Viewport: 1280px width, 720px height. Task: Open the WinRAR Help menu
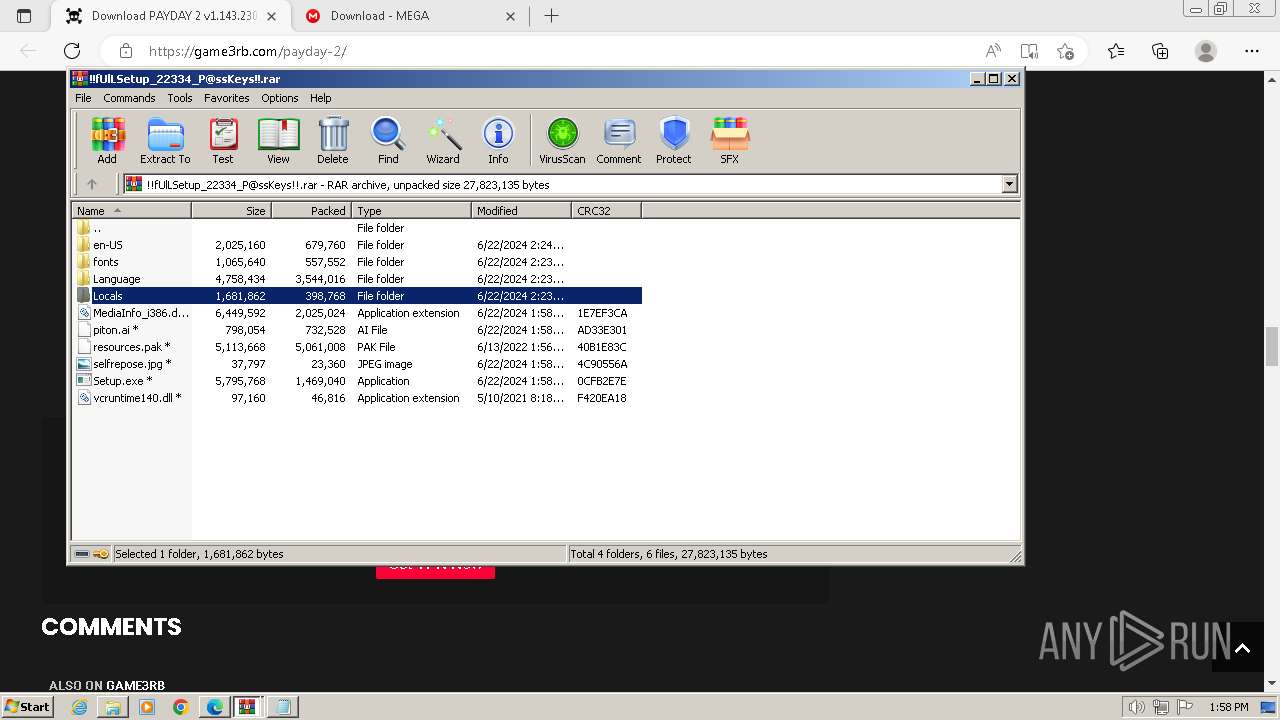tap(321, 98)
